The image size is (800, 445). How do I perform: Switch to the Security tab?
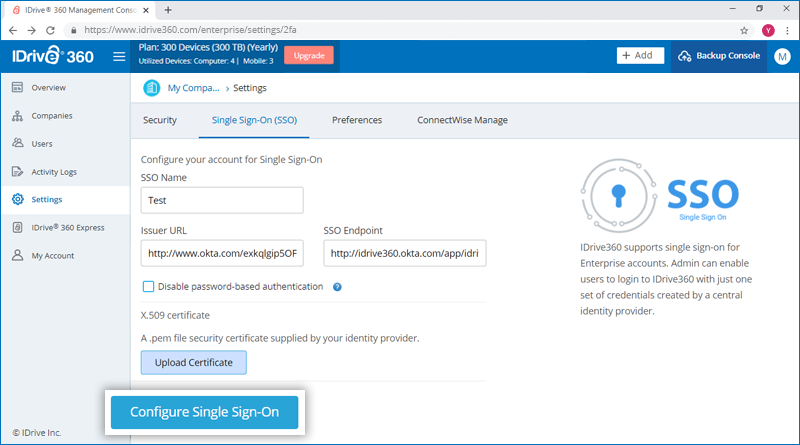pyautogui.click(x=160, y=120)
